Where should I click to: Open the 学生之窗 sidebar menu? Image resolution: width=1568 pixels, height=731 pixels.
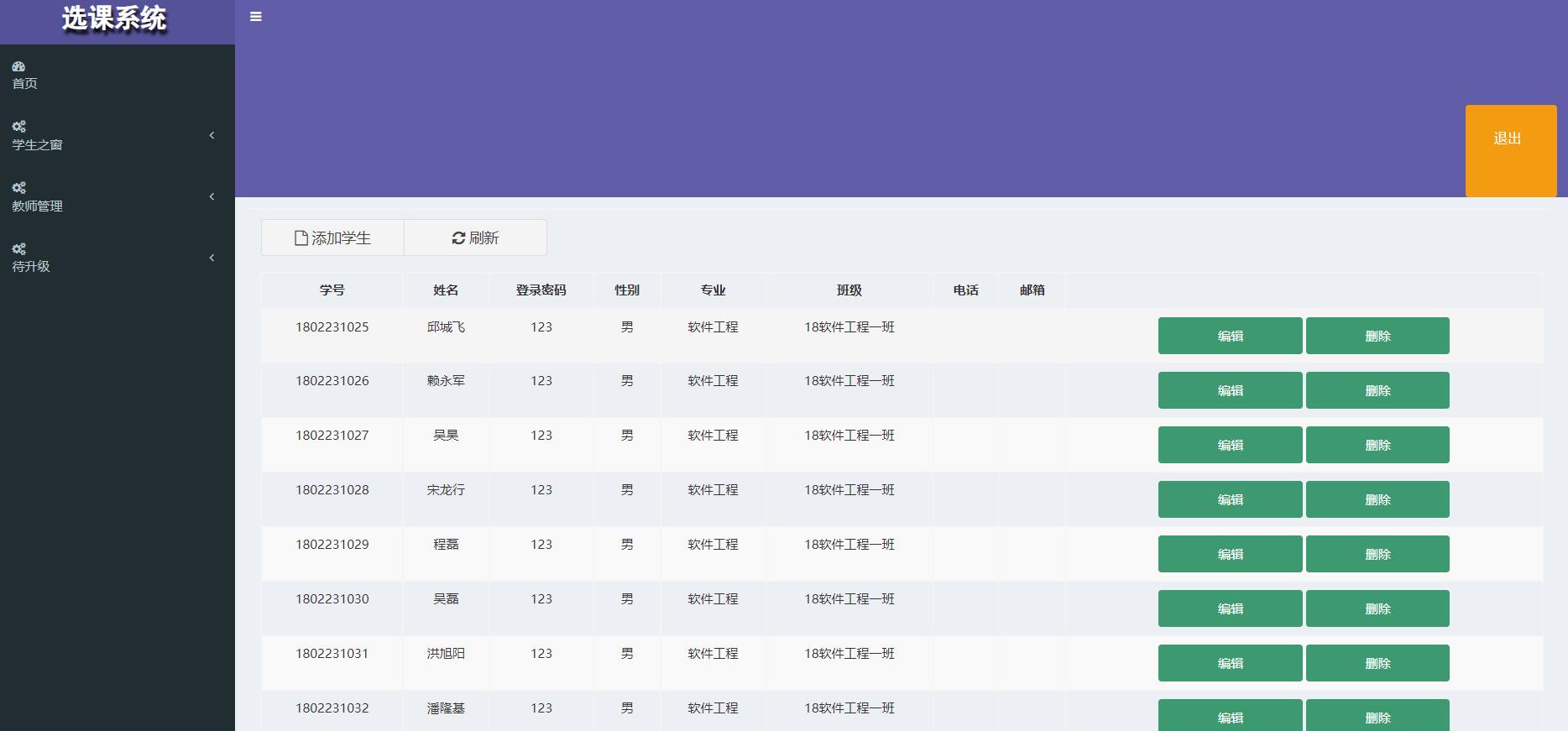(x=118, y=136)
